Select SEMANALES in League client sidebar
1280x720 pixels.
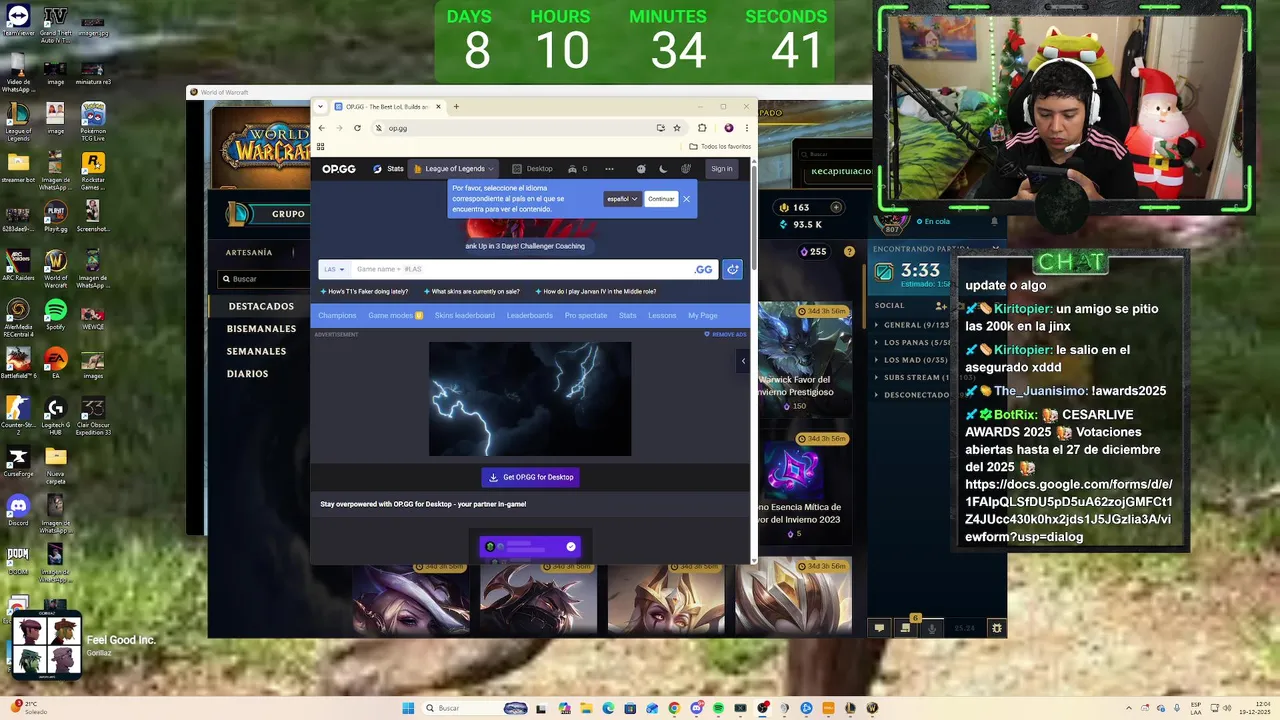point(256,352)
